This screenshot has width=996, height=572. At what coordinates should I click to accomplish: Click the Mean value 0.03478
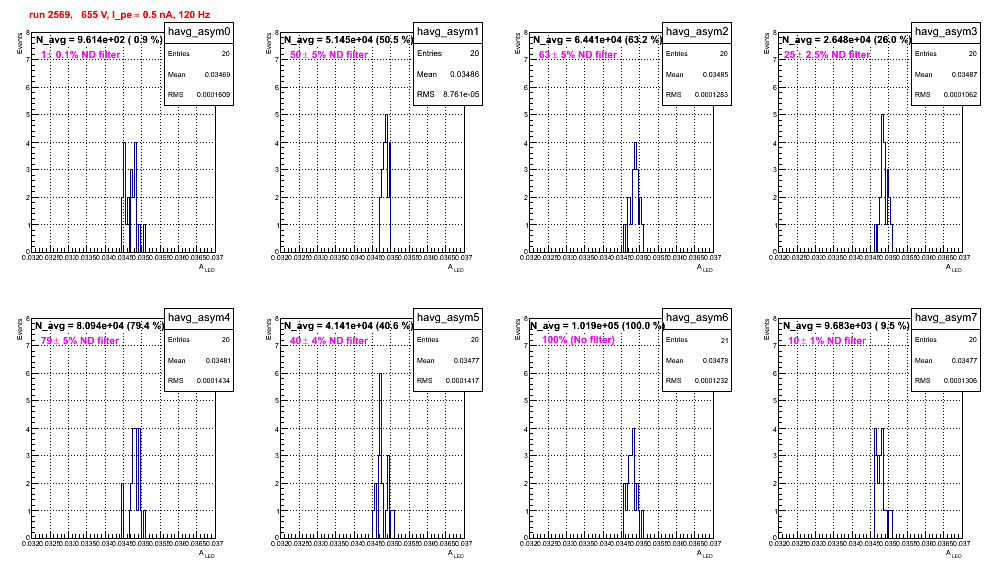(715, 360)
